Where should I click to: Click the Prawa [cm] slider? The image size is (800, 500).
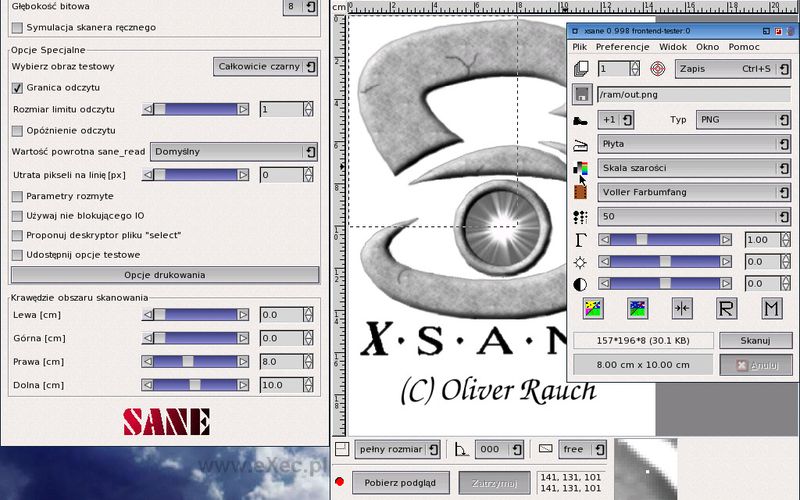point(195,362)
